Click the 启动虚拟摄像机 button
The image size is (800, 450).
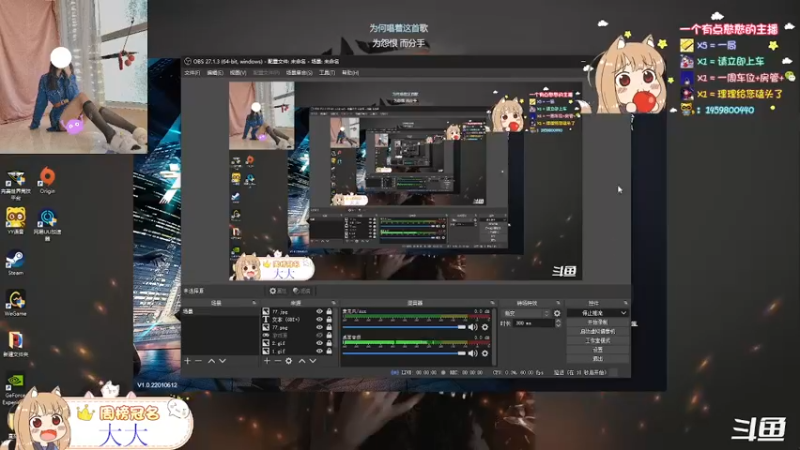[x=597, y=331]
